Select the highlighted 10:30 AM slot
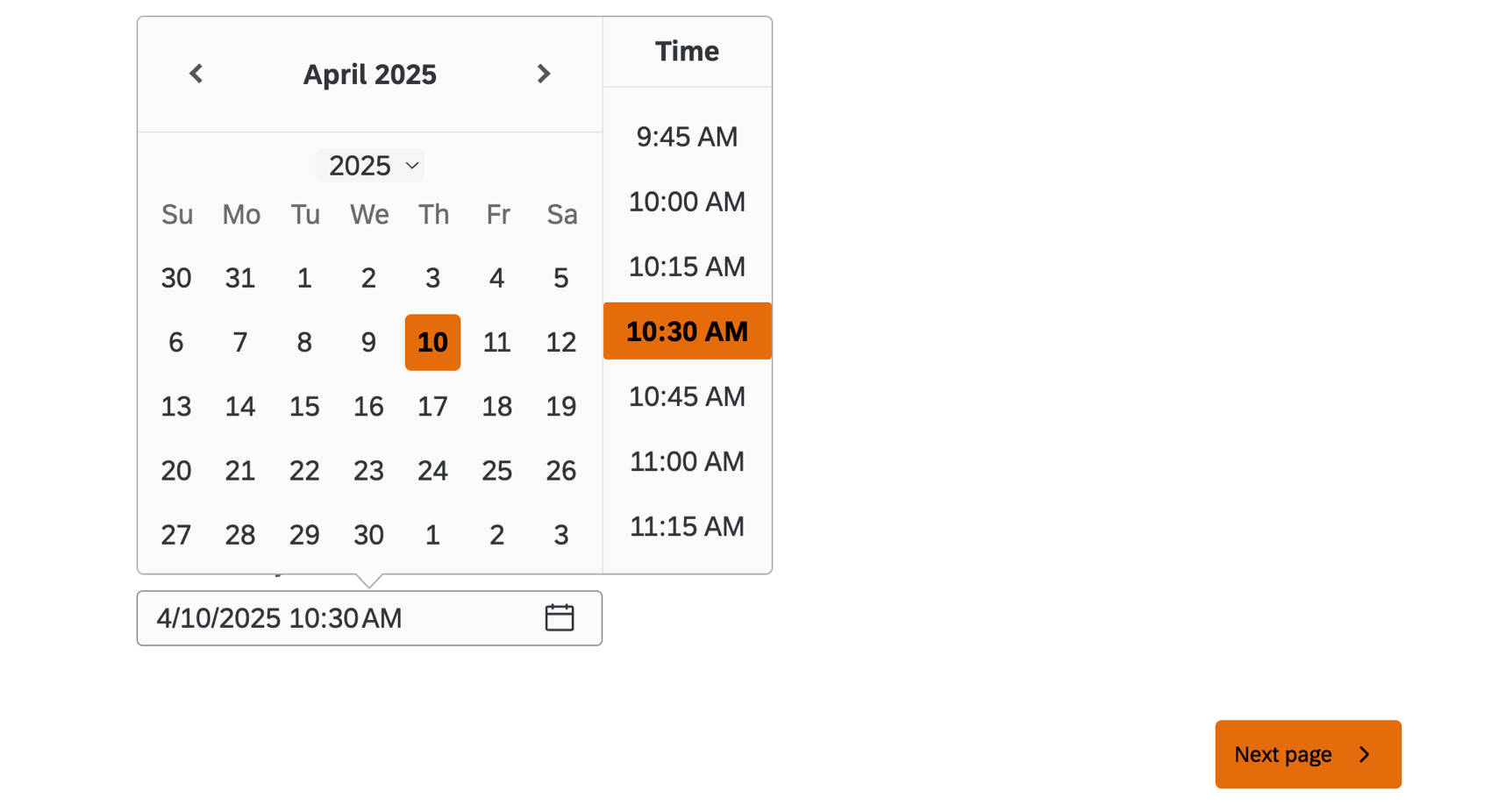This screenshot has height=812, width=1491. [687, 331]
